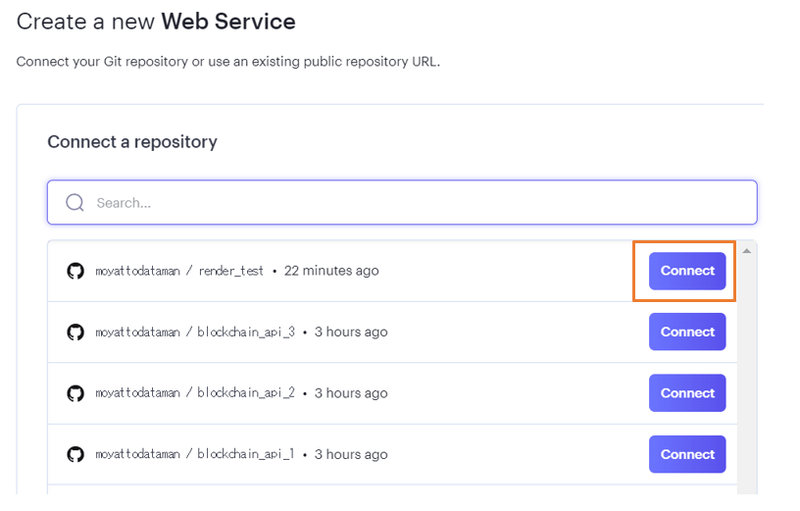Click the scroll-up arrow of repository list

[746, 250]
